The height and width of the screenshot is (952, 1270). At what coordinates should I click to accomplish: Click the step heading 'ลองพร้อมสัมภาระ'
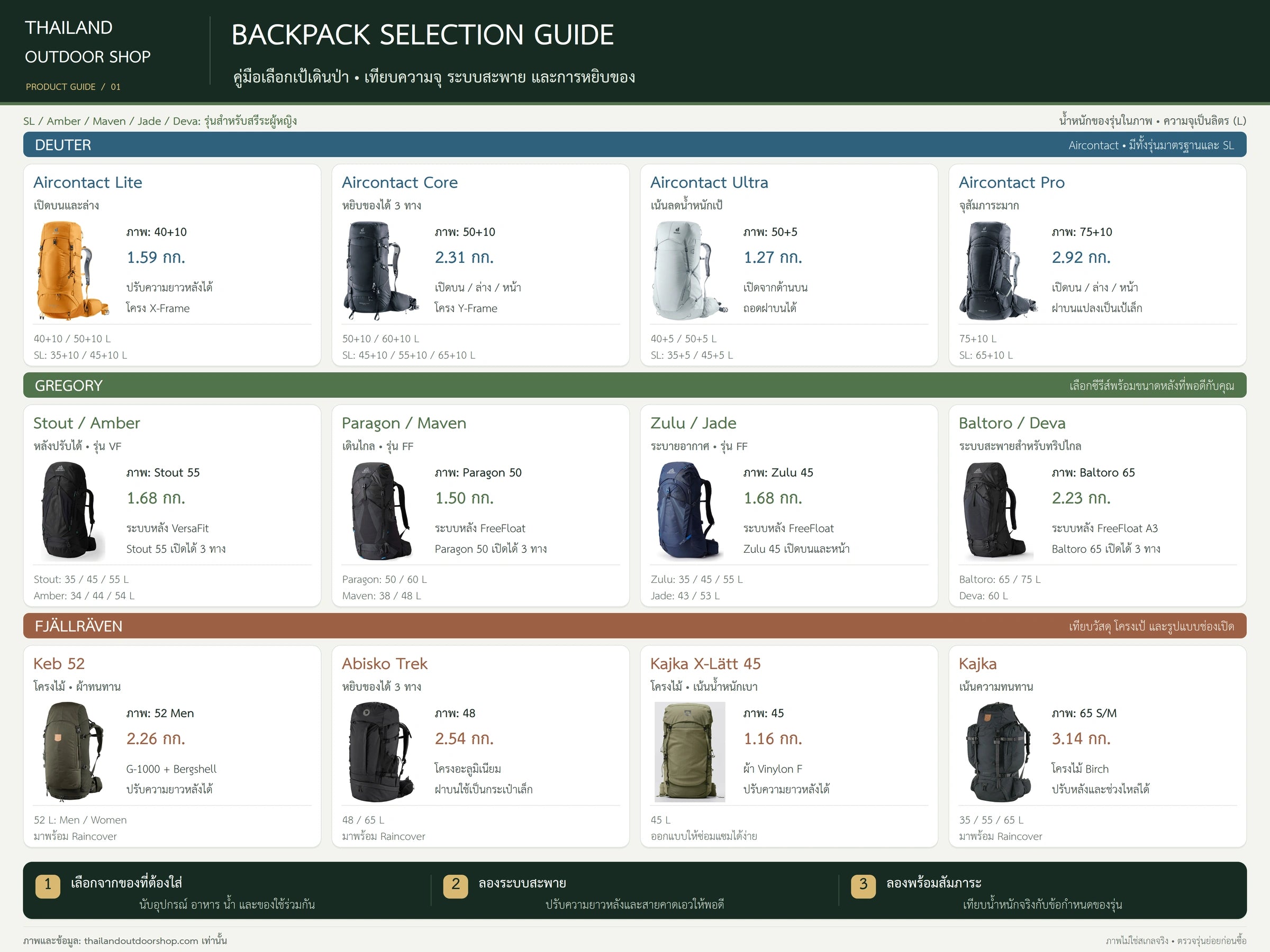tap(933, 883)
